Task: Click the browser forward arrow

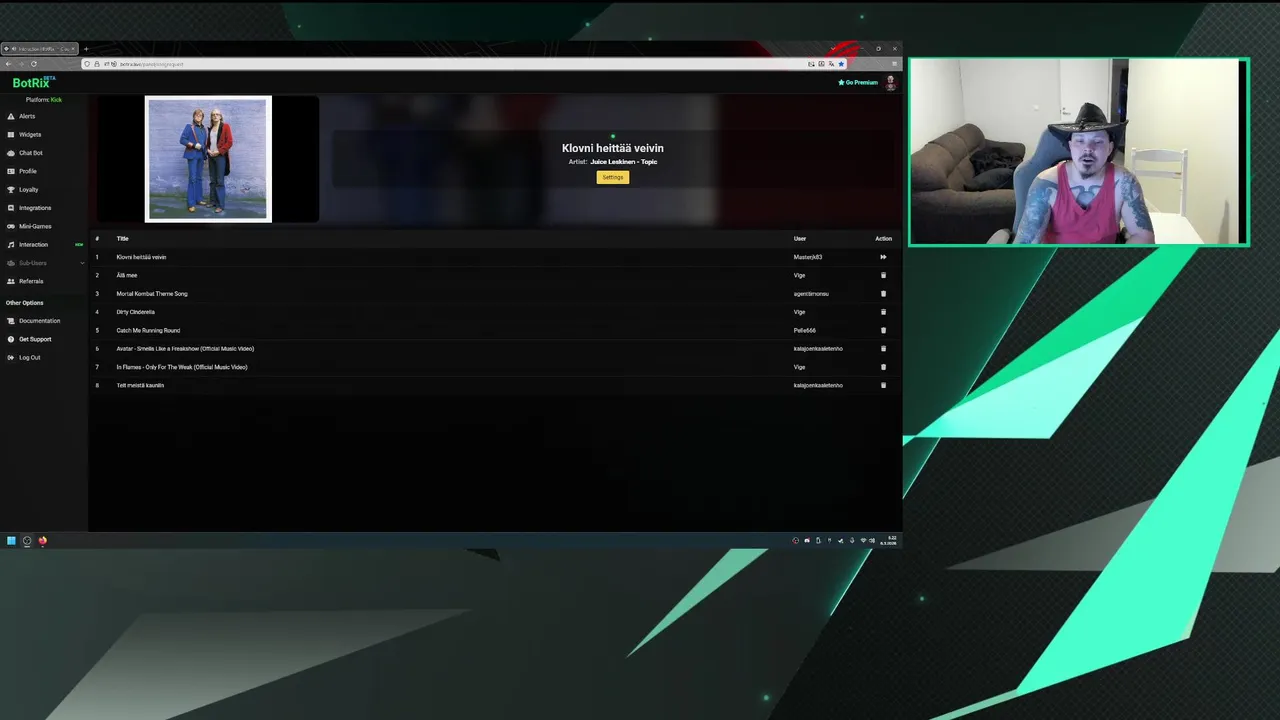Action: tap(21, 64)
